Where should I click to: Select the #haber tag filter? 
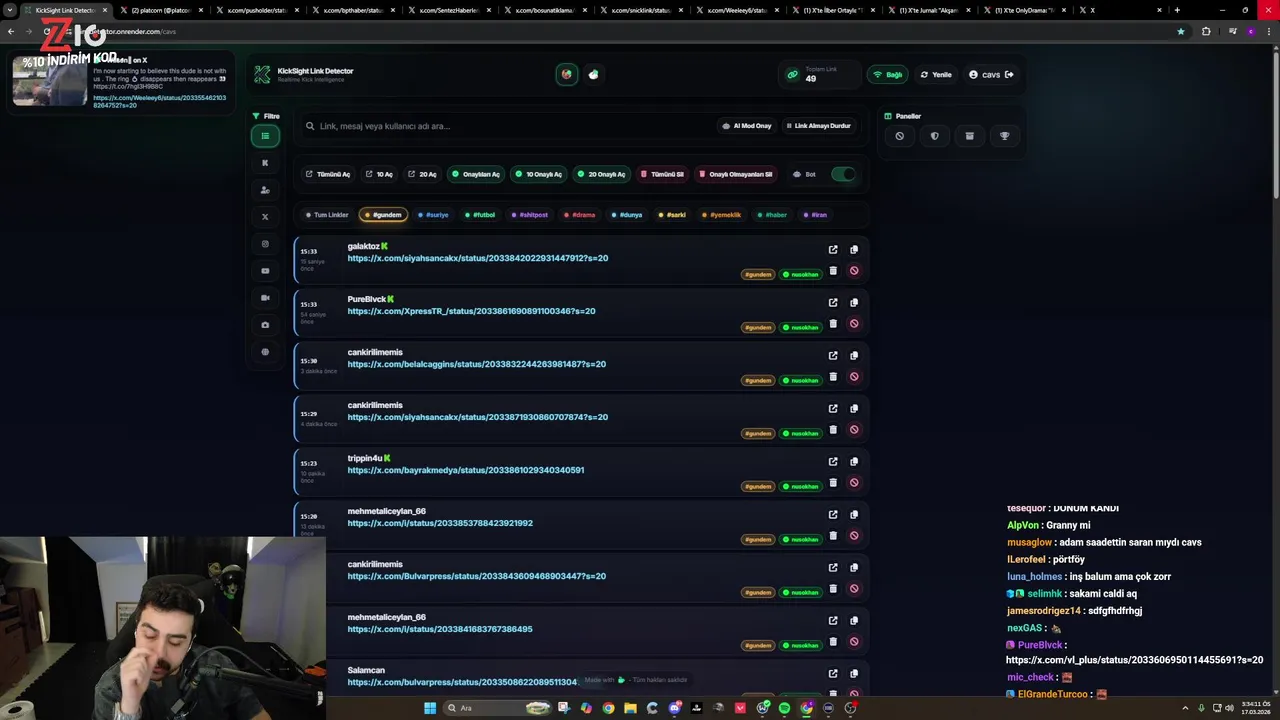click(x=772, y=215)
